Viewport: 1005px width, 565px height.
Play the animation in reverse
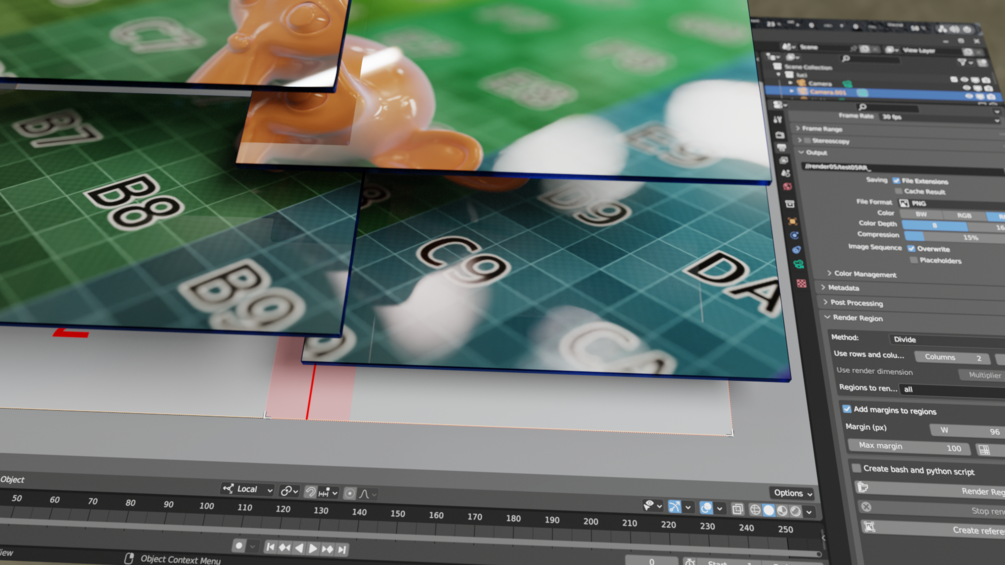click(x=299, y=548)
